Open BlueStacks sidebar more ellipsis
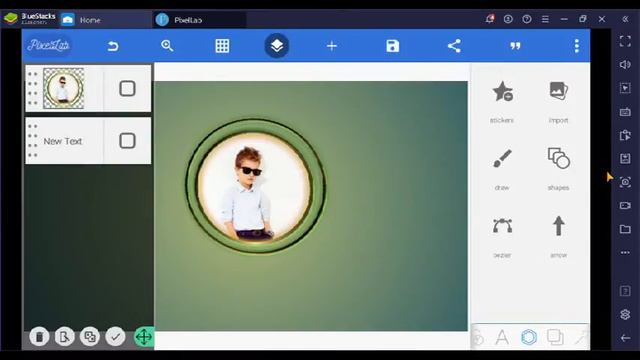 click(x=625, y=253)
